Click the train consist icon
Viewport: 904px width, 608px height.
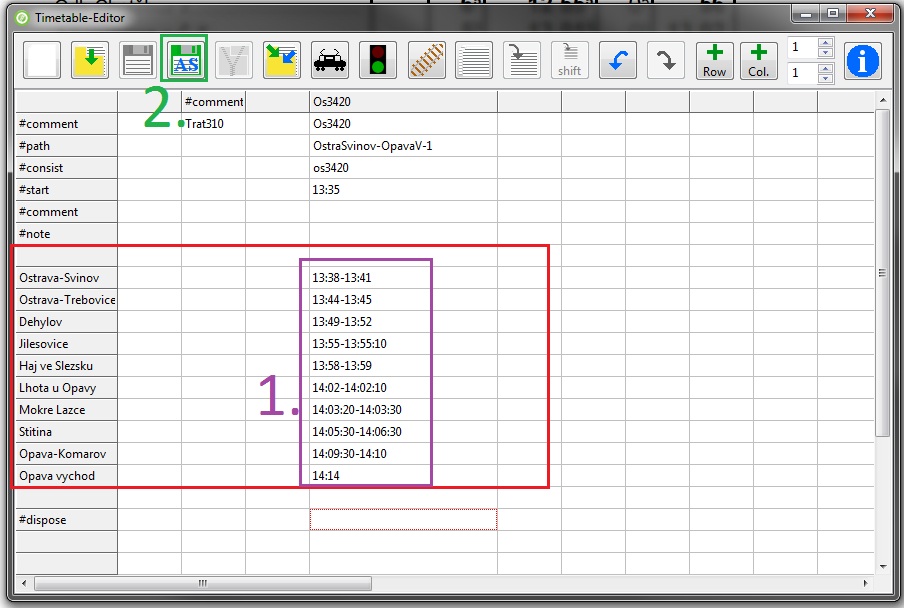pos(330,60)
